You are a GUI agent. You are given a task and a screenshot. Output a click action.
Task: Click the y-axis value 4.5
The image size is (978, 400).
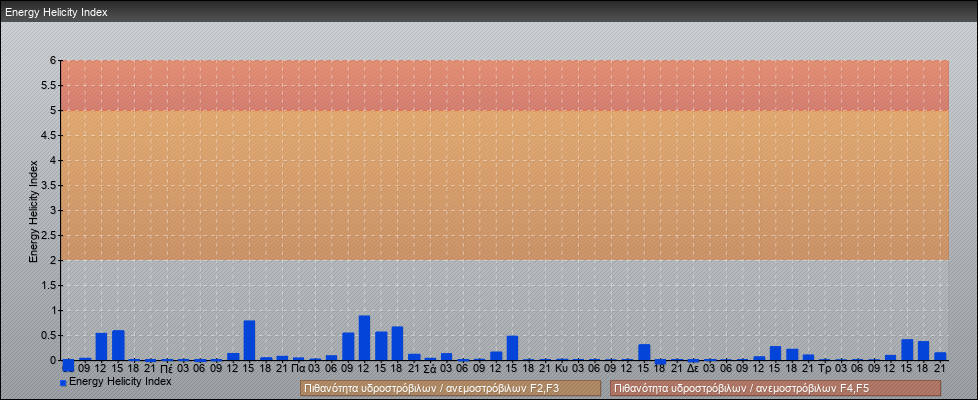tap(49, 135)
